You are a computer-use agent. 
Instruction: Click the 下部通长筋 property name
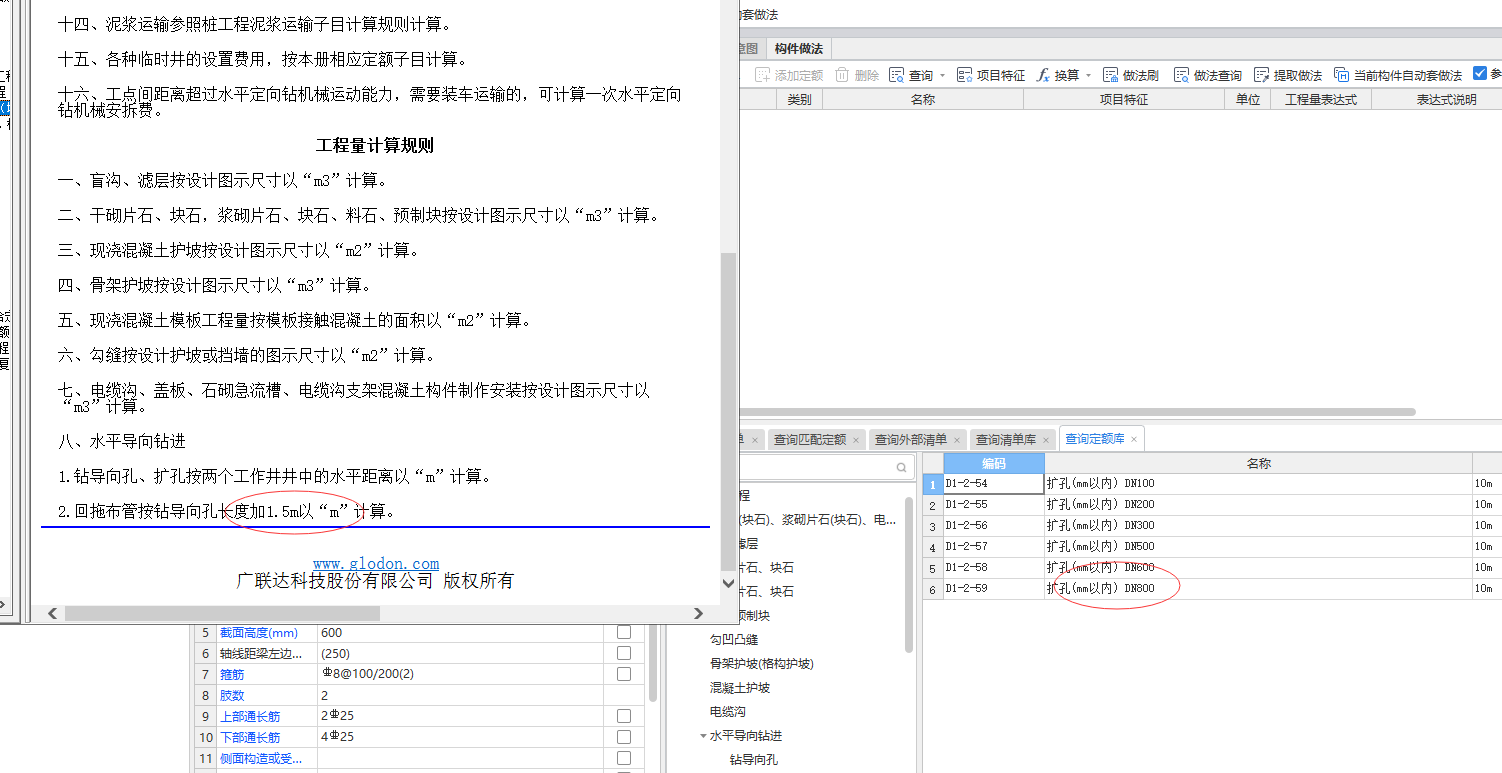249,737
